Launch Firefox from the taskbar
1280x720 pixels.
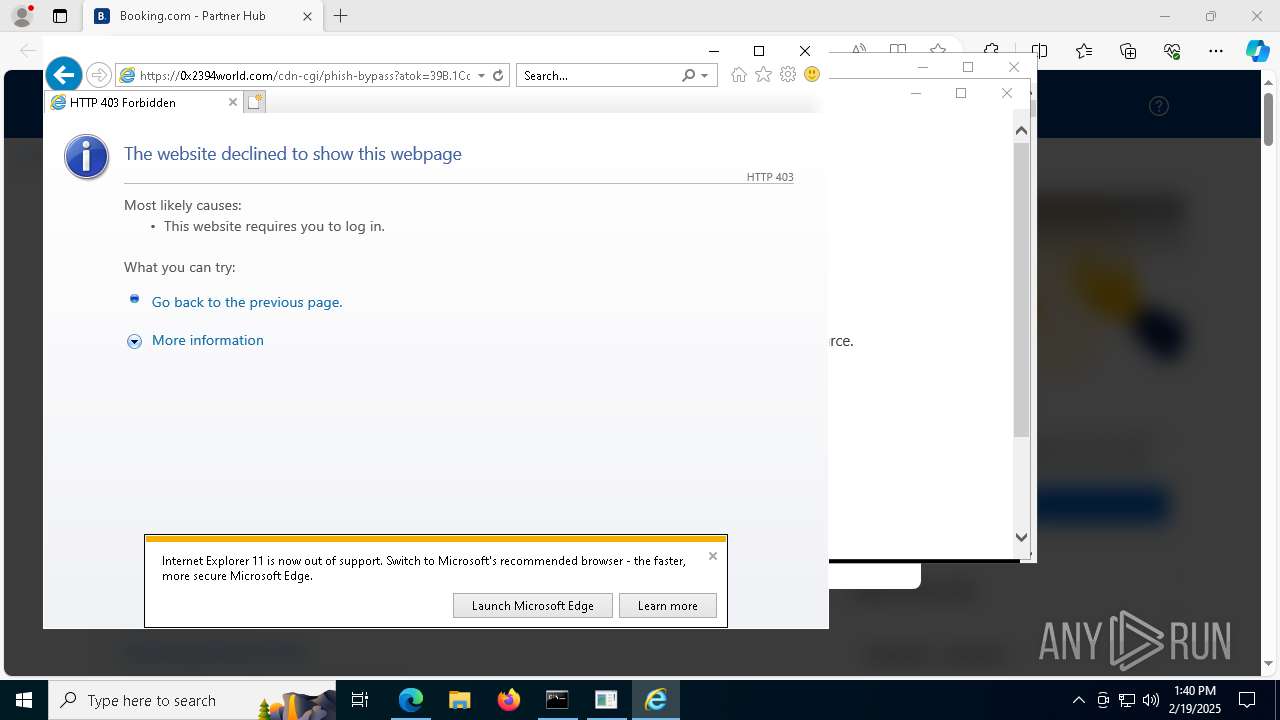(509, 700)
